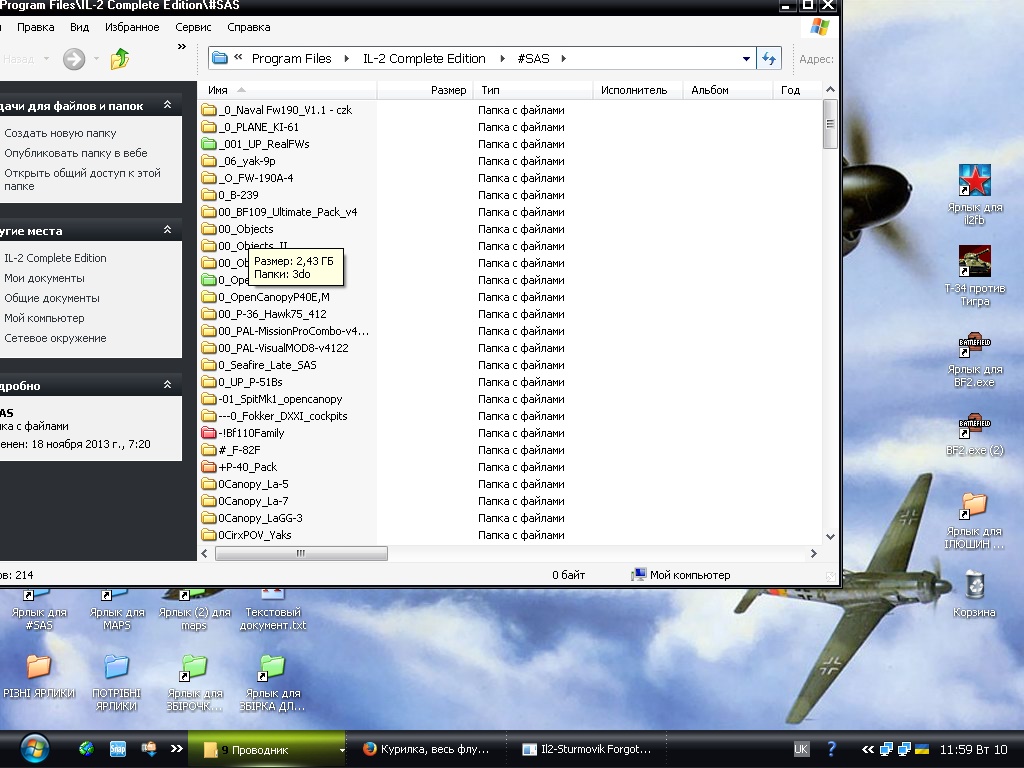
Task: Select the _0_Naval Fw190_V1.1 - czk folder icon
Action: (x=209, y=110)
